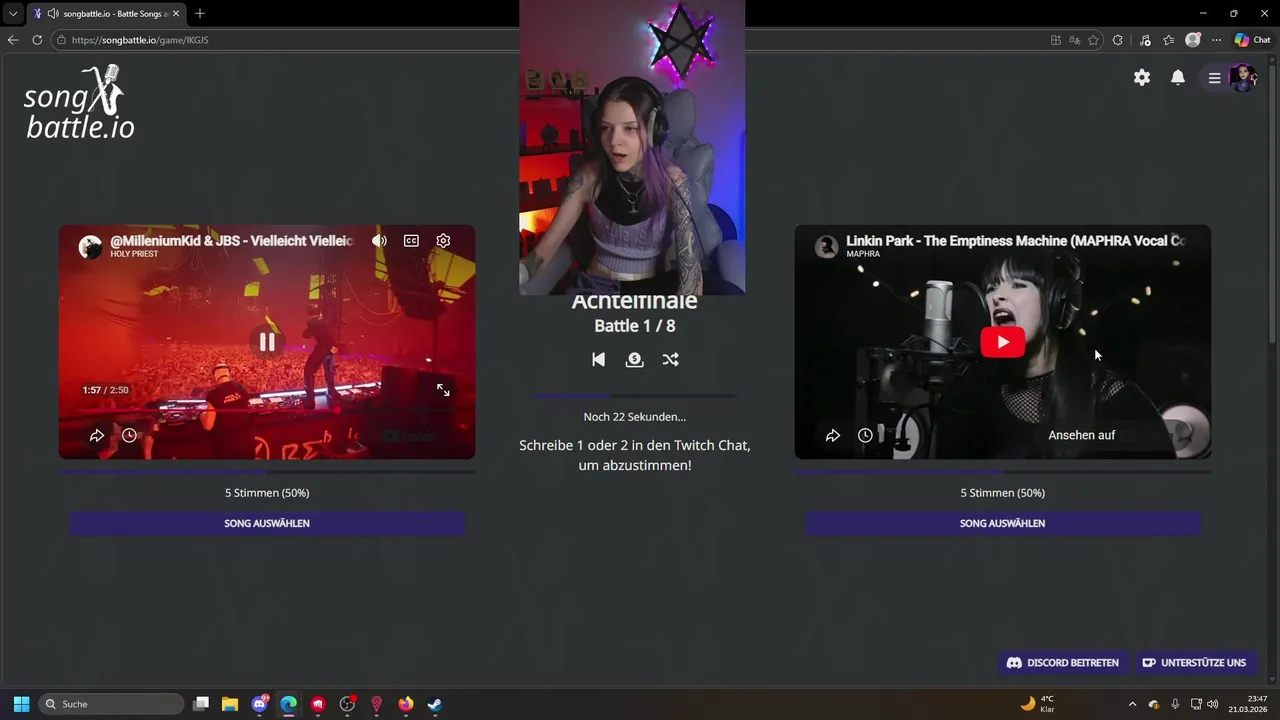Open songbattle settings gear icon
Screen dimensions: 1280x720
click(x=1142, y=77)
